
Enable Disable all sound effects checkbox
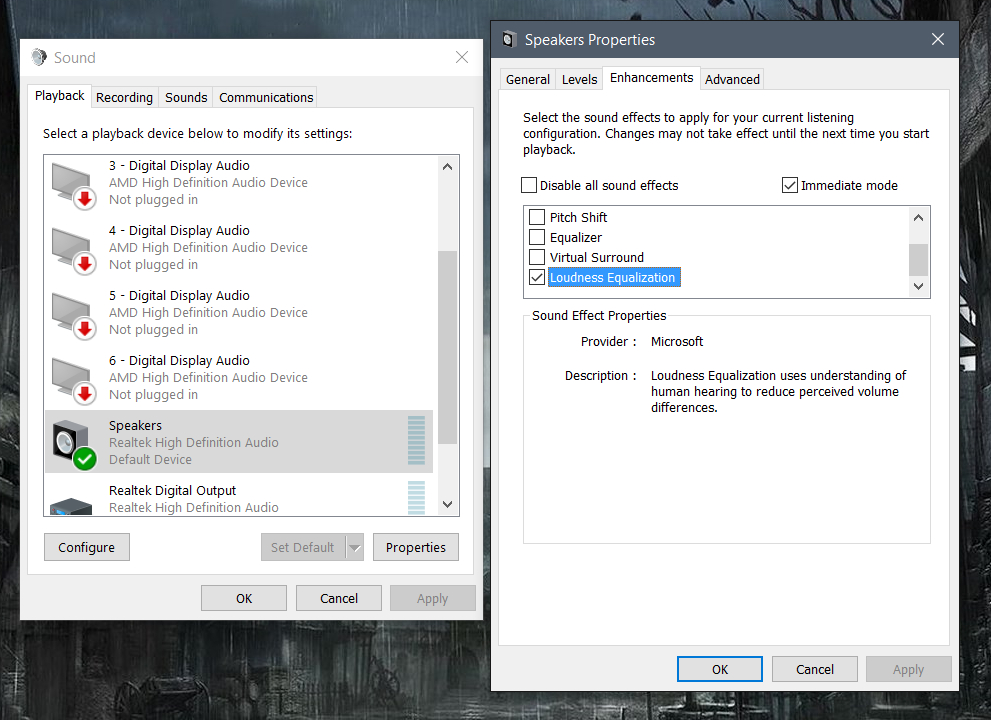(x=529, y=185)
